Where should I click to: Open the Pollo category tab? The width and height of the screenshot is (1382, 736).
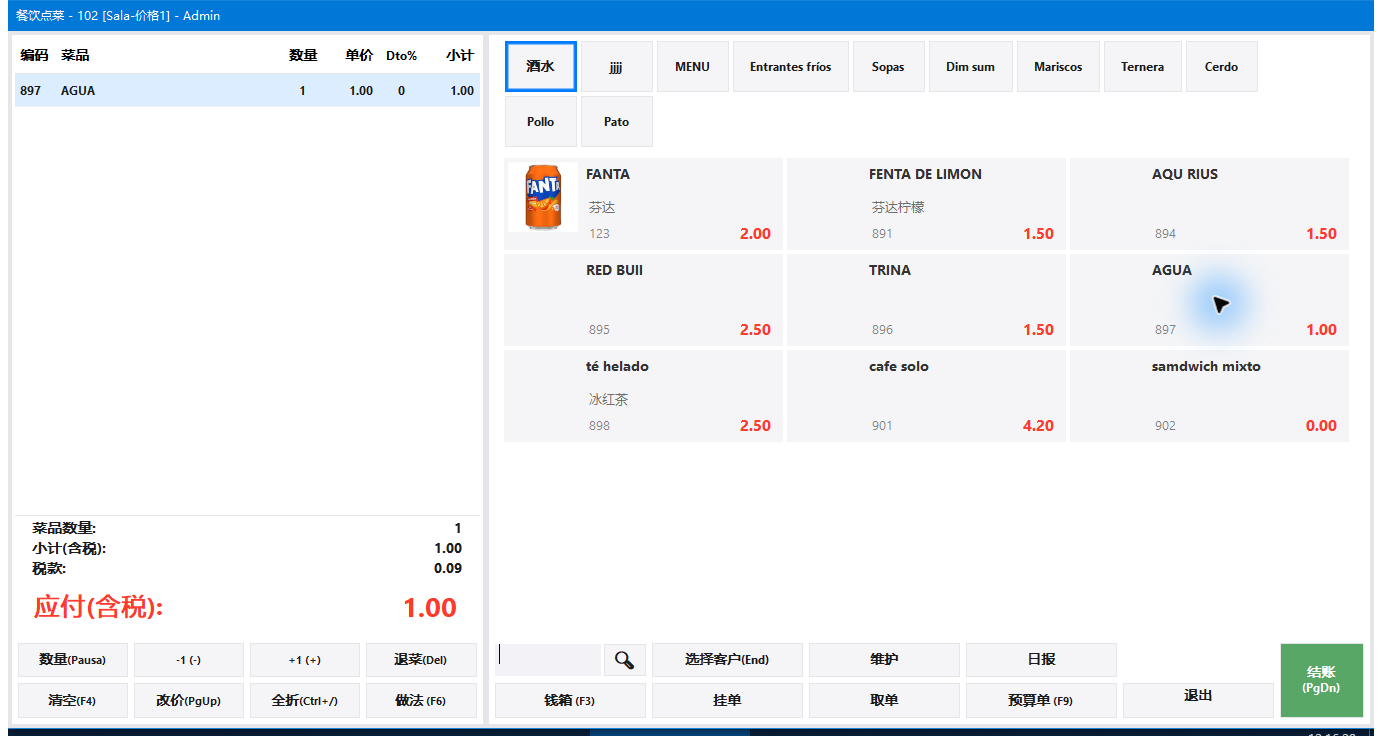[x=541, y=122]
